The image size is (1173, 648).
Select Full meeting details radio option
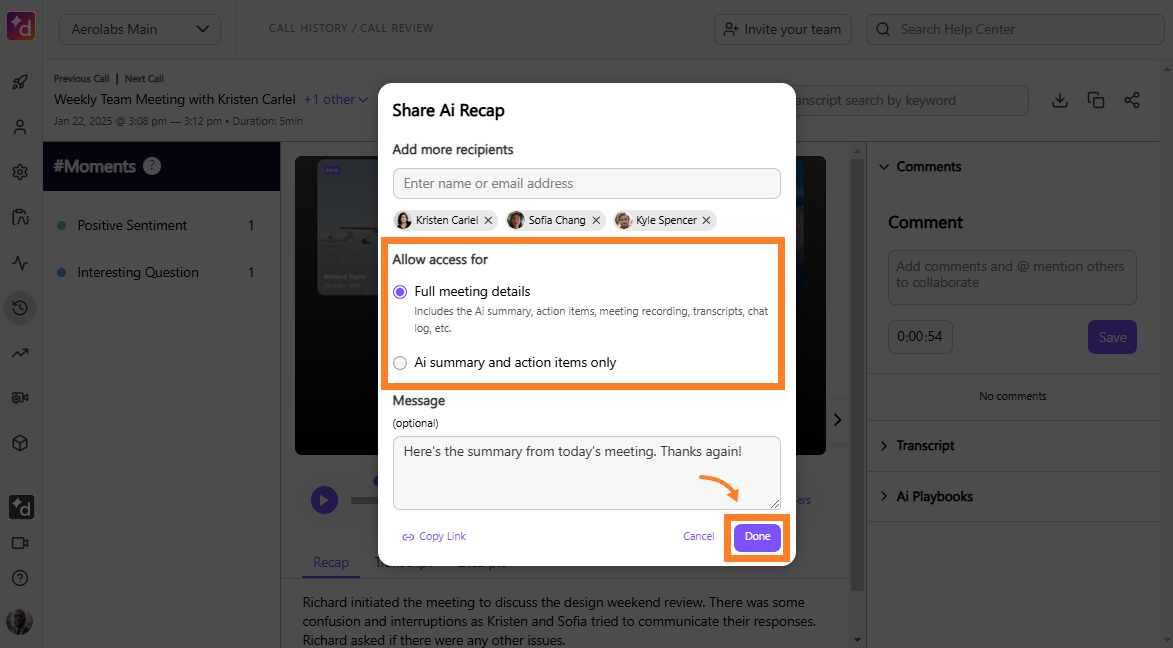[x=400, y=292]
